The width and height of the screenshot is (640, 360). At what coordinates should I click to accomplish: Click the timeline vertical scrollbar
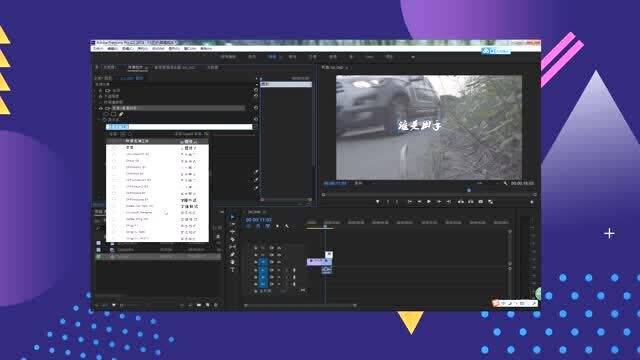tap(509, 250)
